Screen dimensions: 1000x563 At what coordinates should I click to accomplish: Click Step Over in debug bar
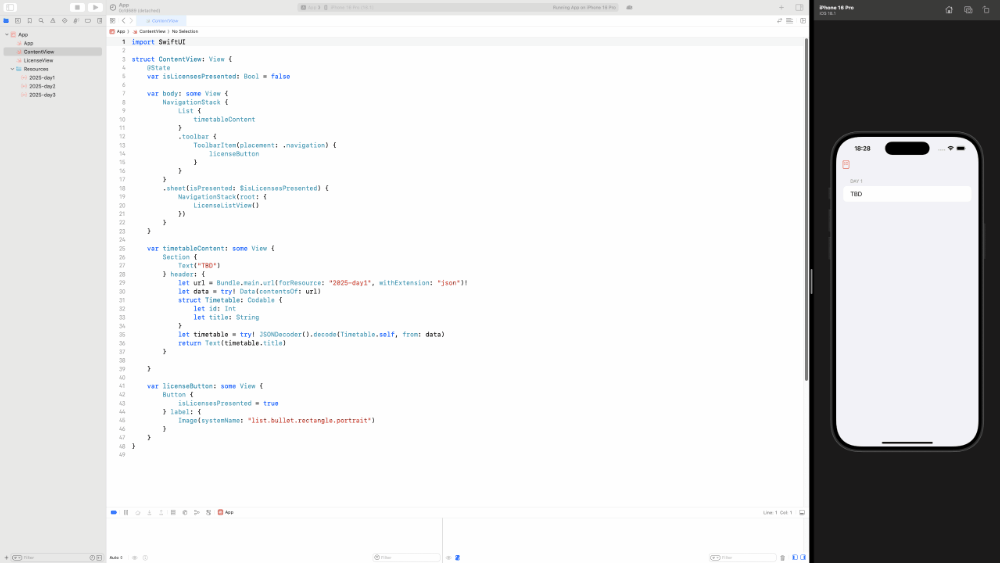(138, 513)
